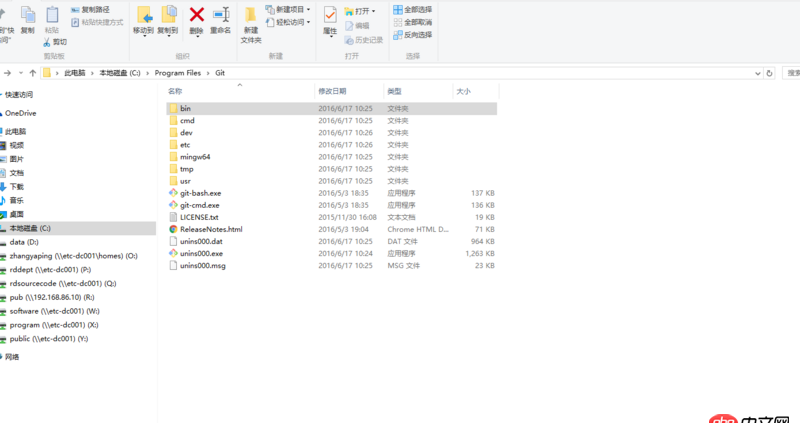Click 此电脑 in the address bar
Screen dimensions: 800x423
click(x=74, y=73)
